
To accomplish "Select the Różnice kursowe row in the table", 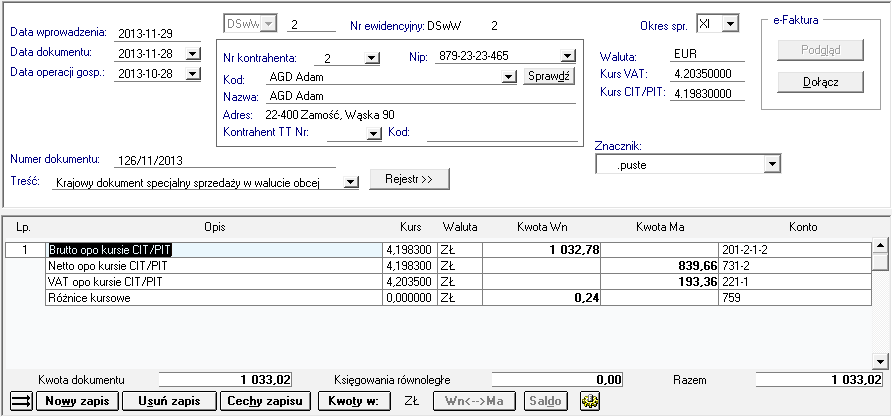I will 214,297.
